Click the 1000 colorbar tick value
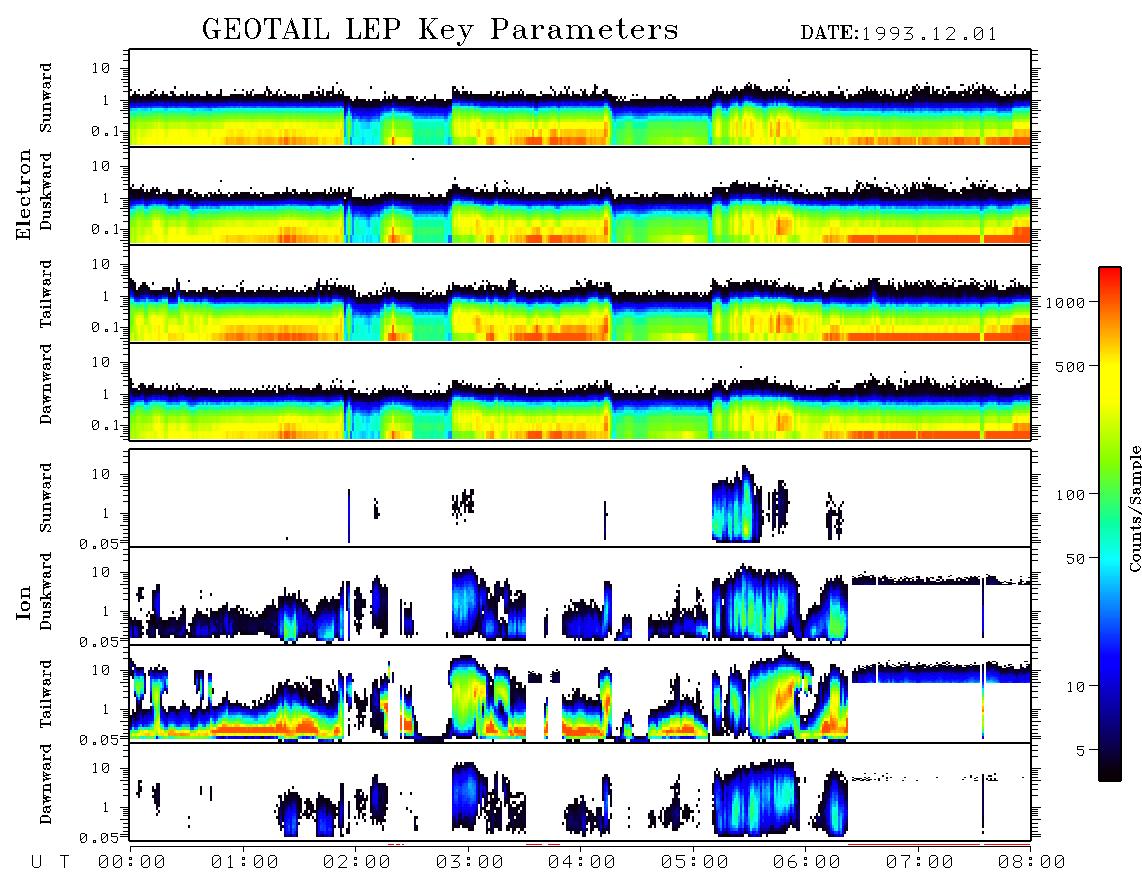1142x880 pixels. point(1066,303)
